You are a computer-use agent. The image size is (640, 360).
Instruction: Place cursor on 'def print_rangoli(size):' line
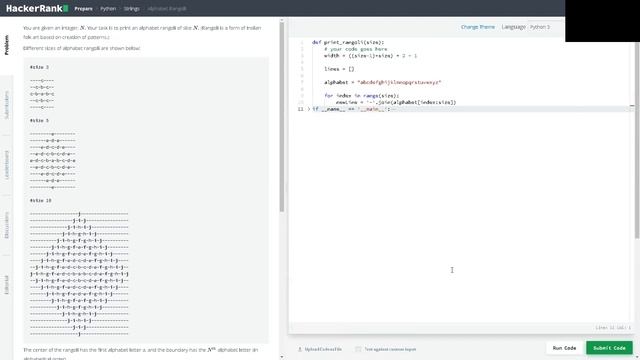348,42
